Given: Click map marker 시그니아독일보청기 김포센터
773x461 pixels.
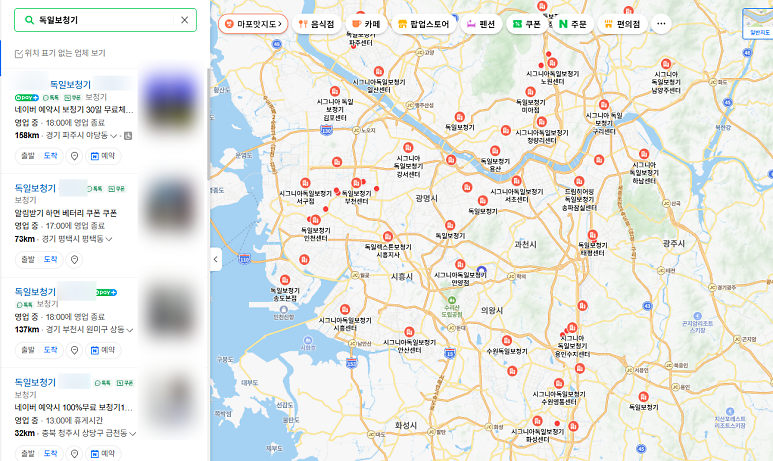Looking at the screenshot, I should (x=335, y=91).
